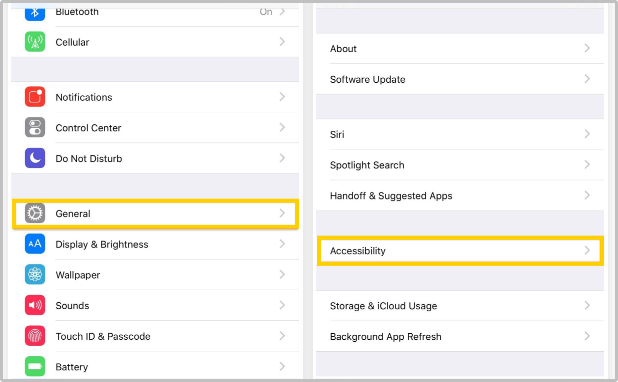This screenshot has width=618, height=382.
Task: Open the Wallpaper flower icon
Action: tap(35, 274)
